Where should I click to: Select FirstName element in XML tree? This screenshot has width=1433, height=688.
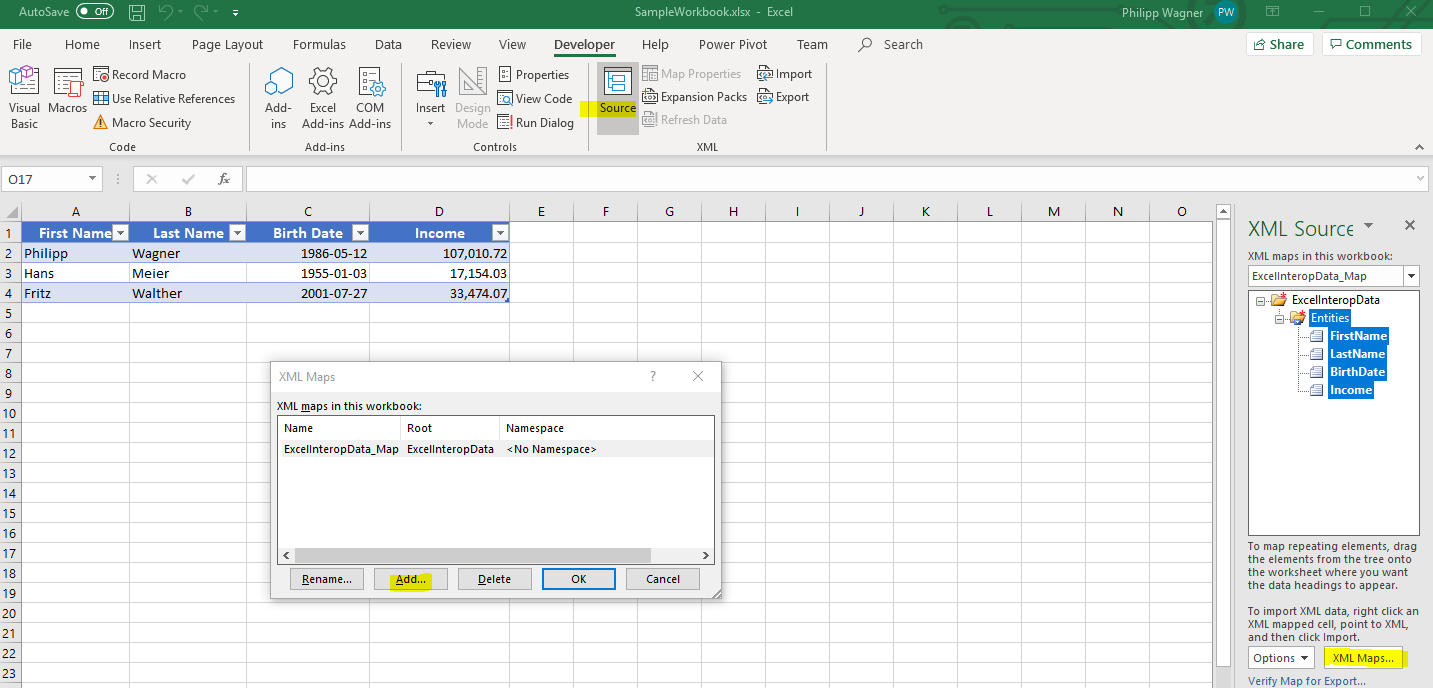[1358, 336]
